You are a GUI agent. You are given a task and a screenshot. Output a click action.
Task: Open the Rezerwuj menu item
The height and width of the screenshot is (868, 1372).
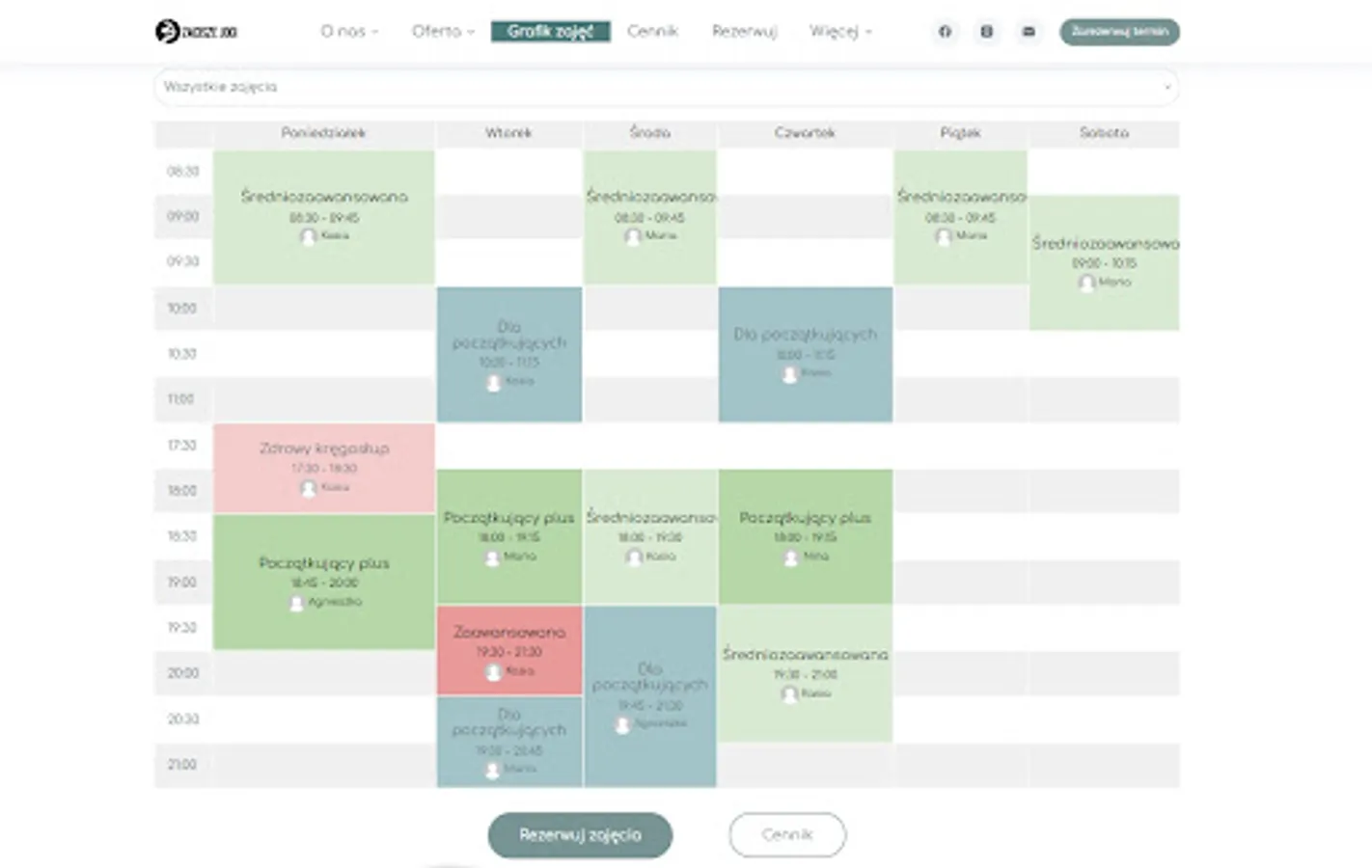click(x=744, y=32)
